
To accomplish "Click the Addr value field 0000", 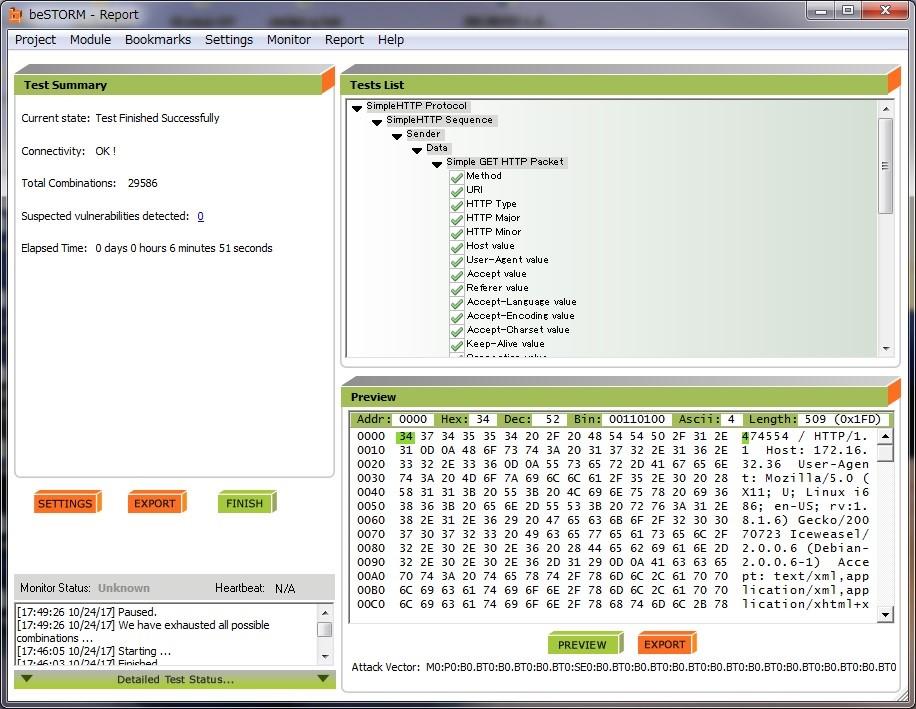I will (413, 419).
